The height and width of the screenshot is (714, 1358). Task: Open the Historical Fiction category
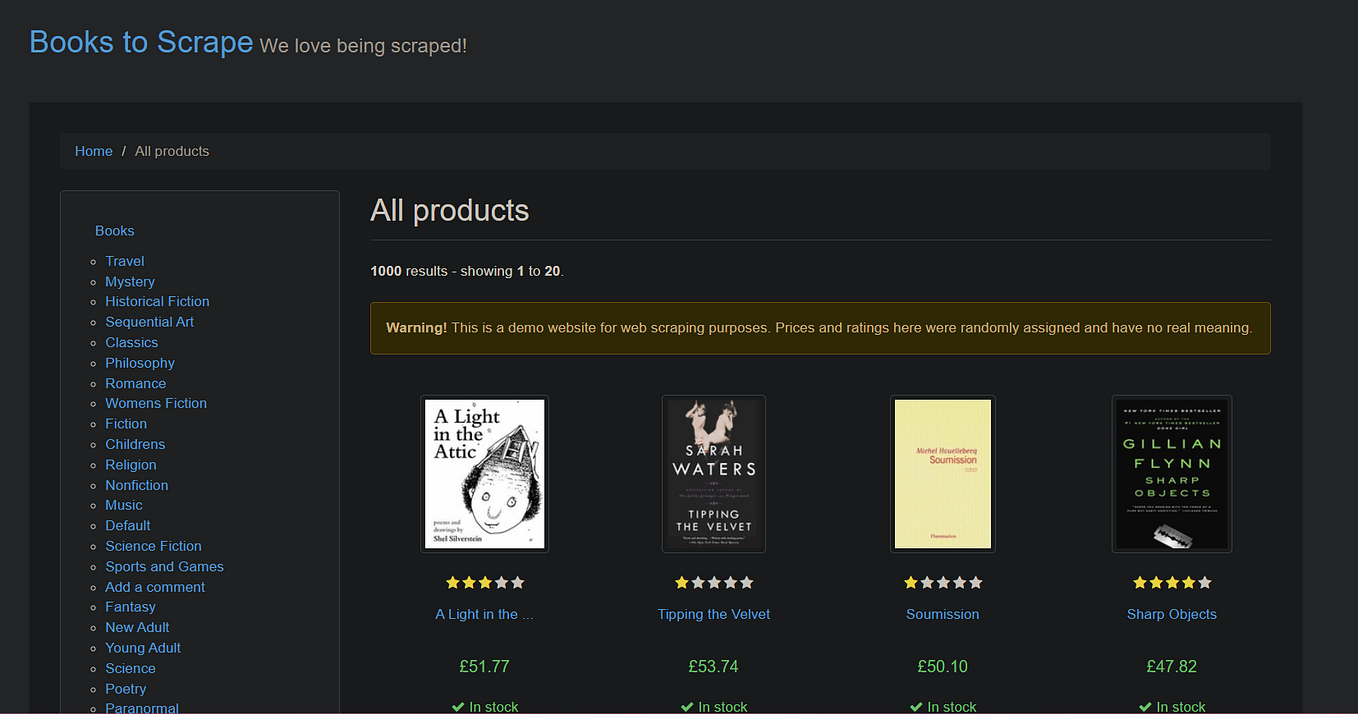point(158,301)
